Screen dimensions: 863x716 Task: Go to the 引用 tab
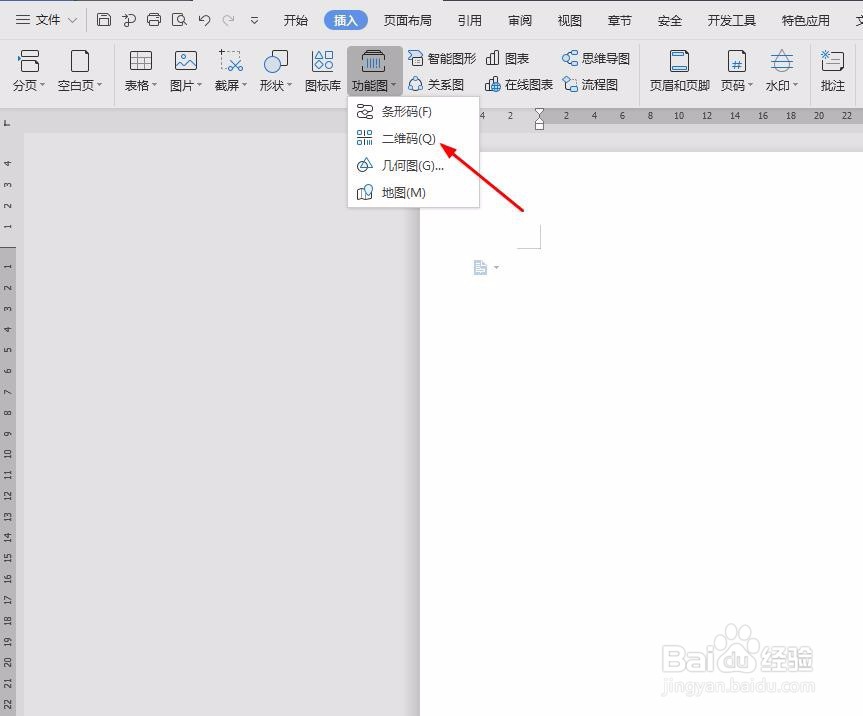(469, 20)
